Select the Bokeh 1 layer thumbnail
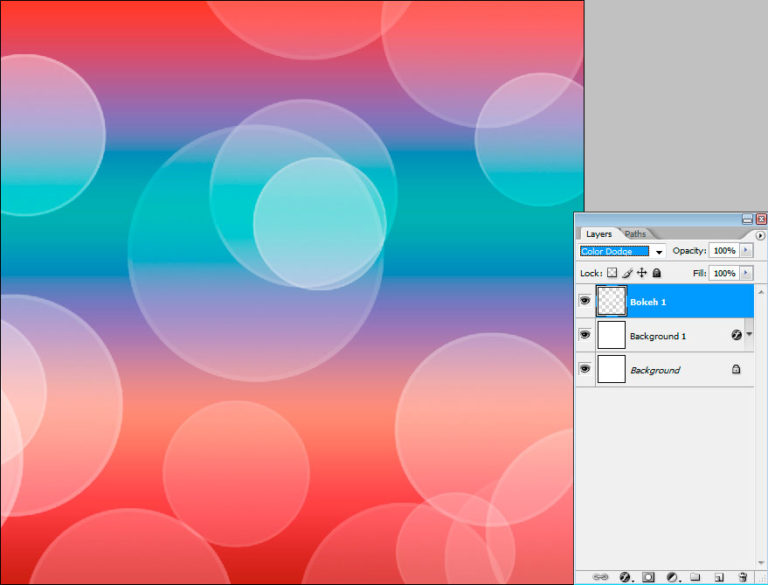768x585 pixels. (611, 301)
